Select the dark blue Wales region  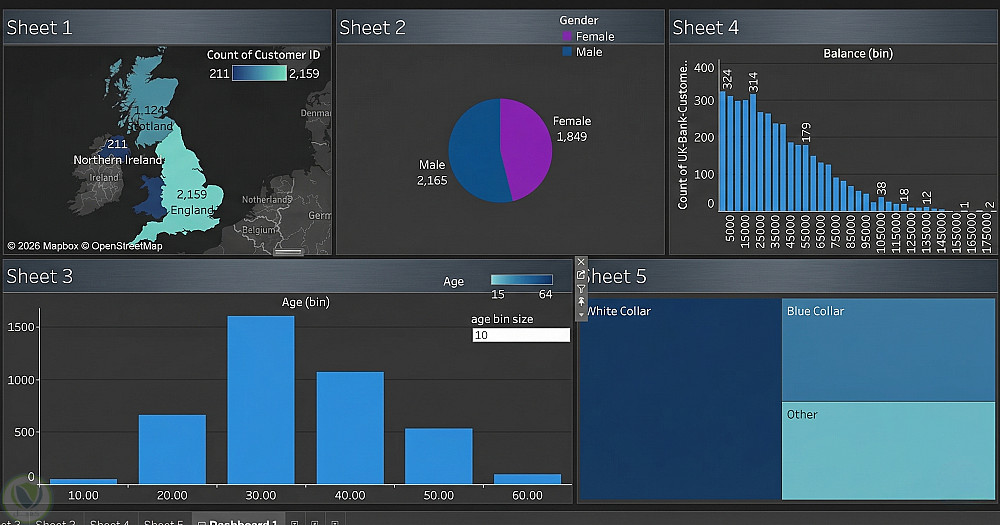pos(151,196)
